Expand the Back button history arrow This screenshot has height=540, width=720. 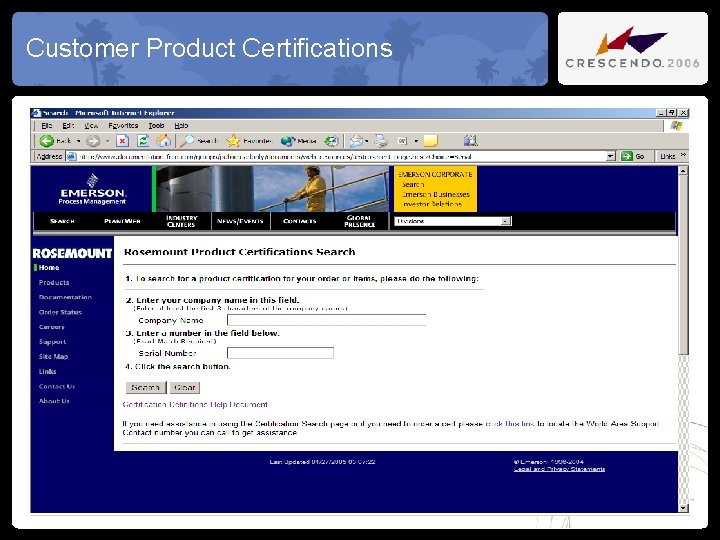79,141
